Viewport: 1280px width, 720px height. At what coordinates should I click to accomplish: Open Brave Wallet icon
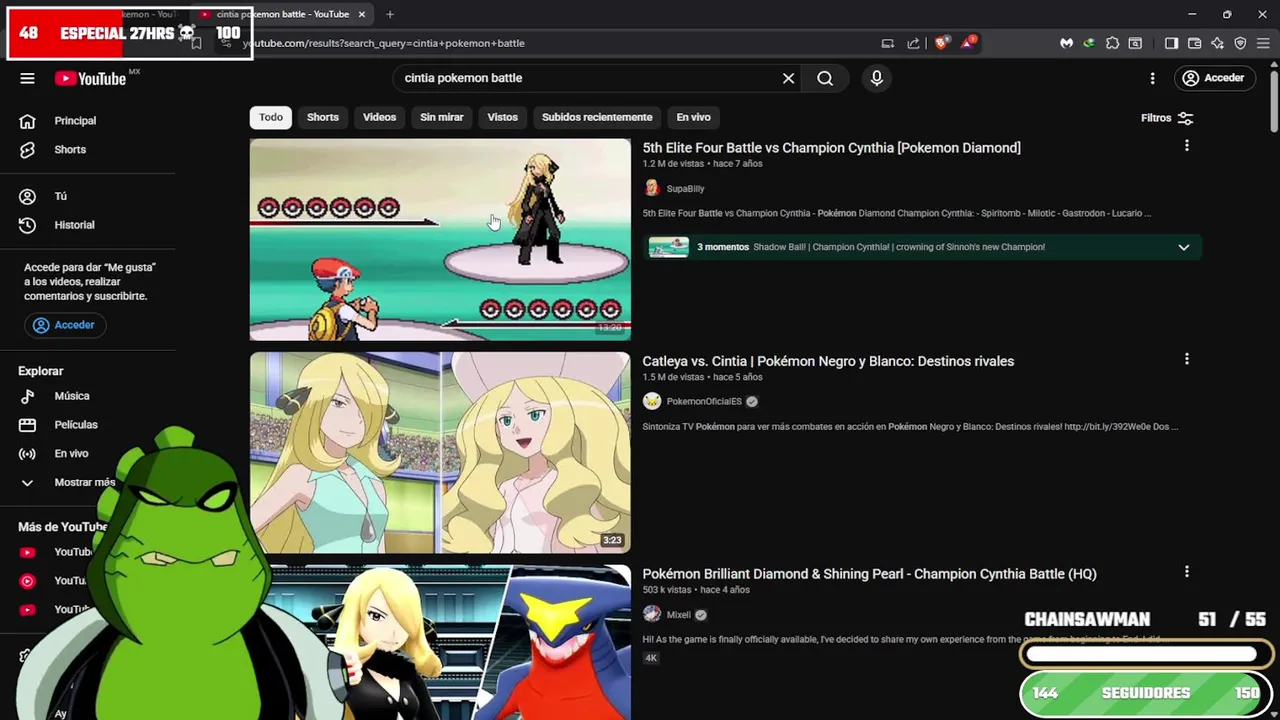coord(1194,43)
